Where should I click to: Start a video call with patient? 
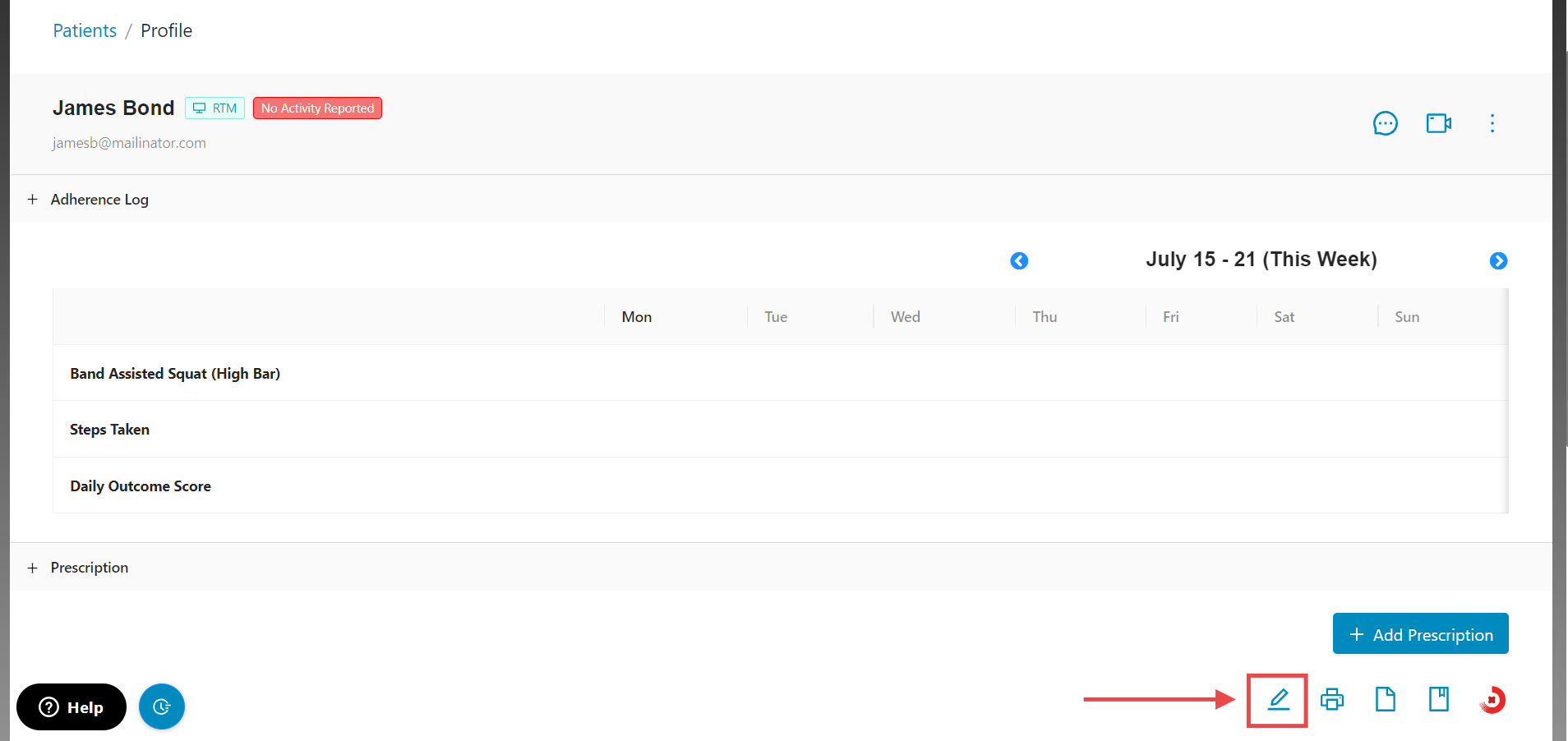1439,123
